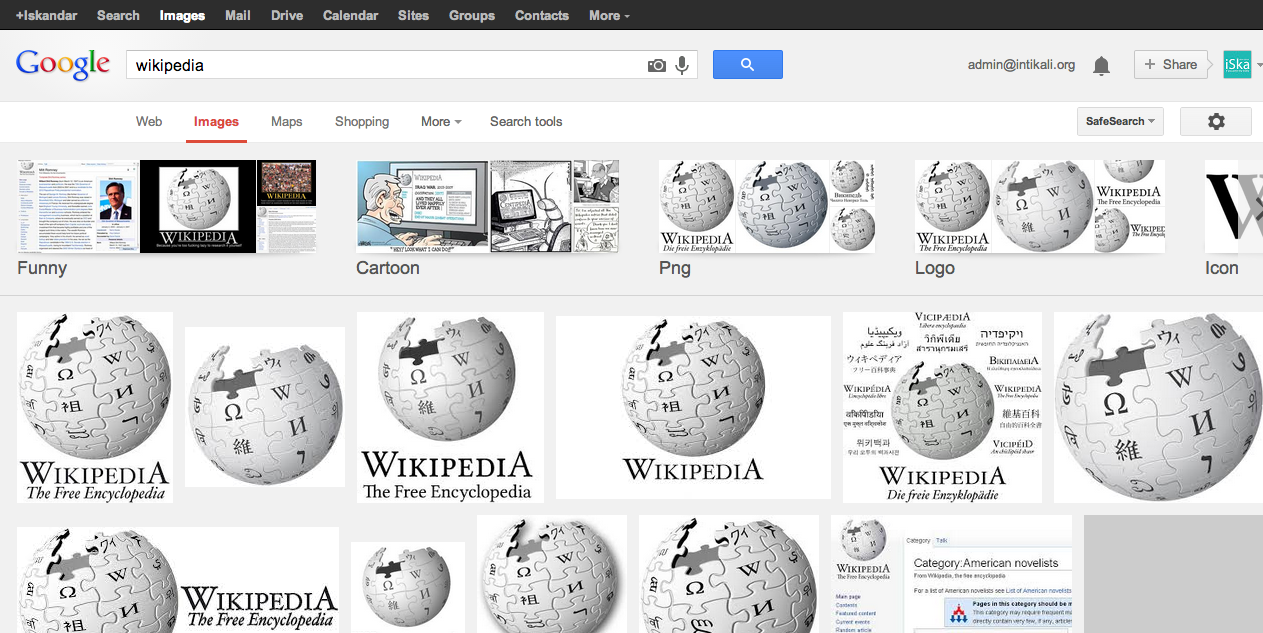
Task: Expand More in the black top bar
Action: pos(609,15)
